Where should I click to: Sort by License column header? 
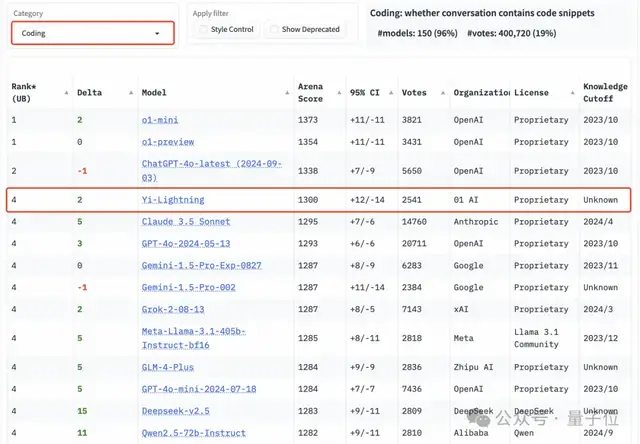click(x=532, y=92)
